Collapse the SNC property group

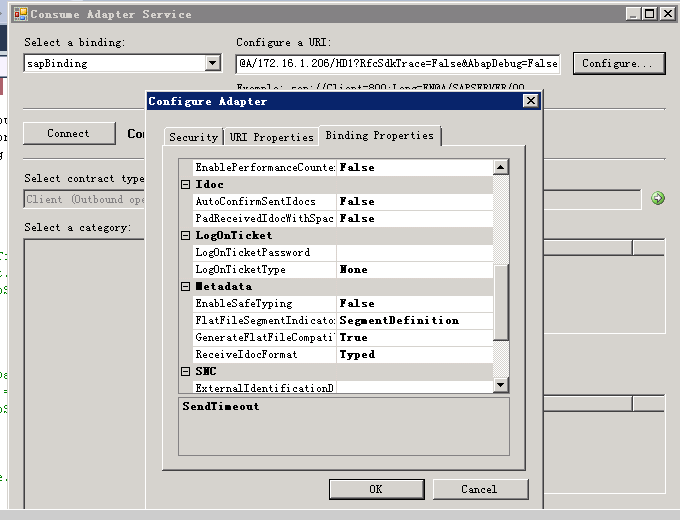(x=186, y=372)
